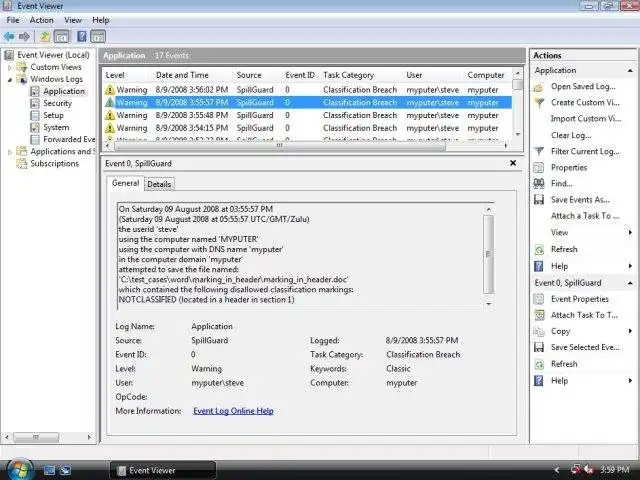Click the Find action
The height and width of the screenshot is (480, 640).
(x=561, y=184)
